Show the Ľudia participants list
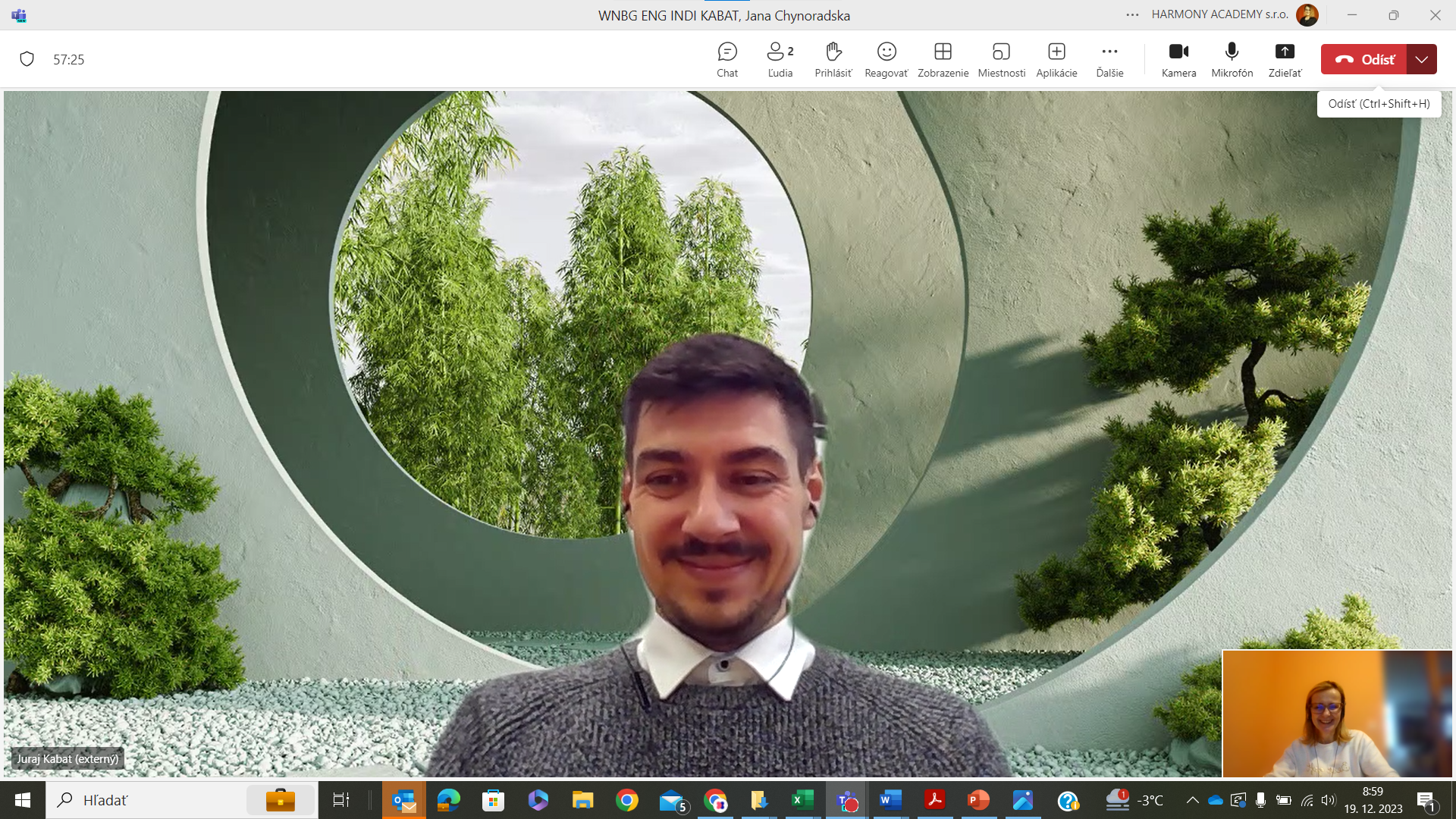 (x=780, y=59)
